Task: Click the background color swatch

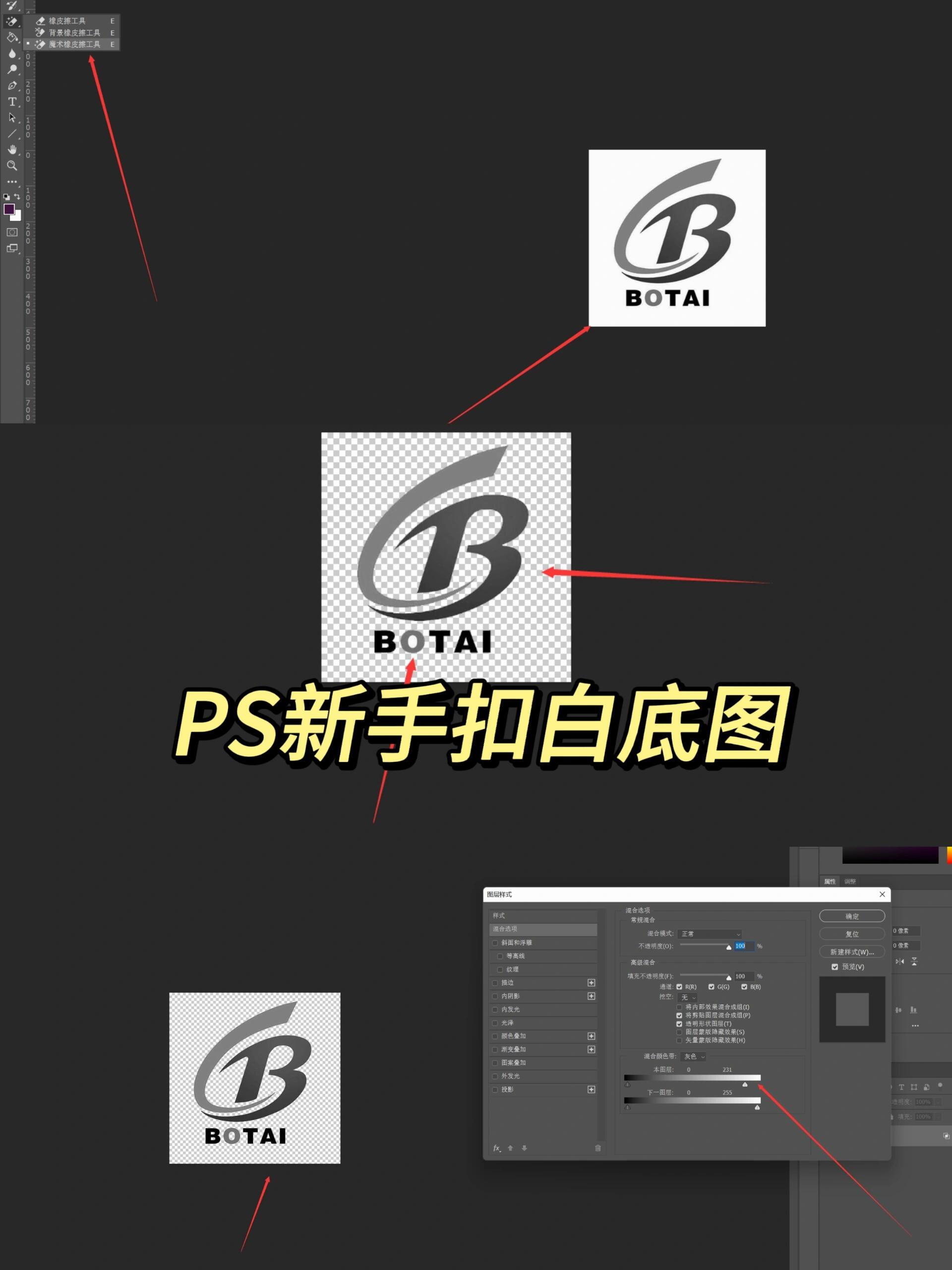Action: (18, 217)
